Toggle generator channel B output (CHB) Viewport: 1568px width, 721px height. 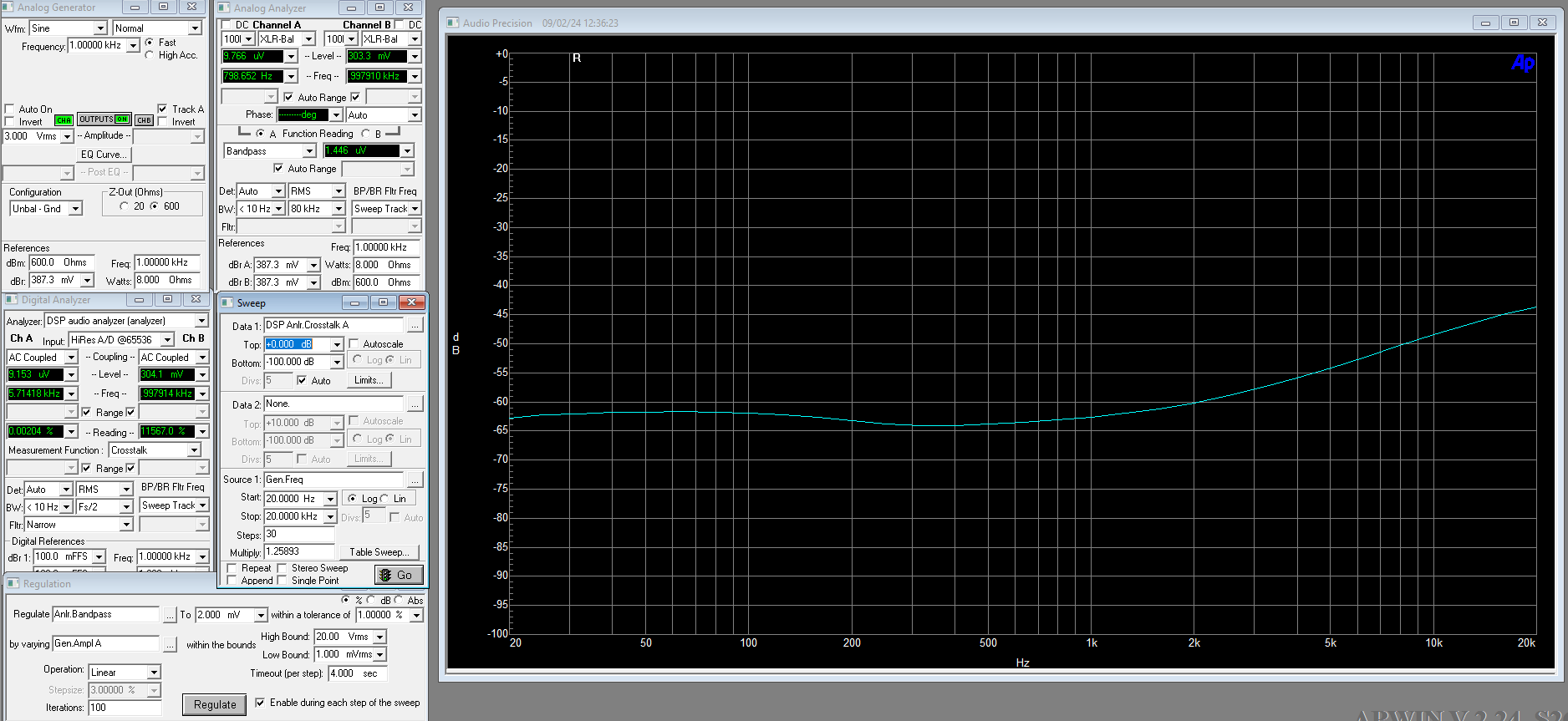pyautogui.click(x=144, y=120)
